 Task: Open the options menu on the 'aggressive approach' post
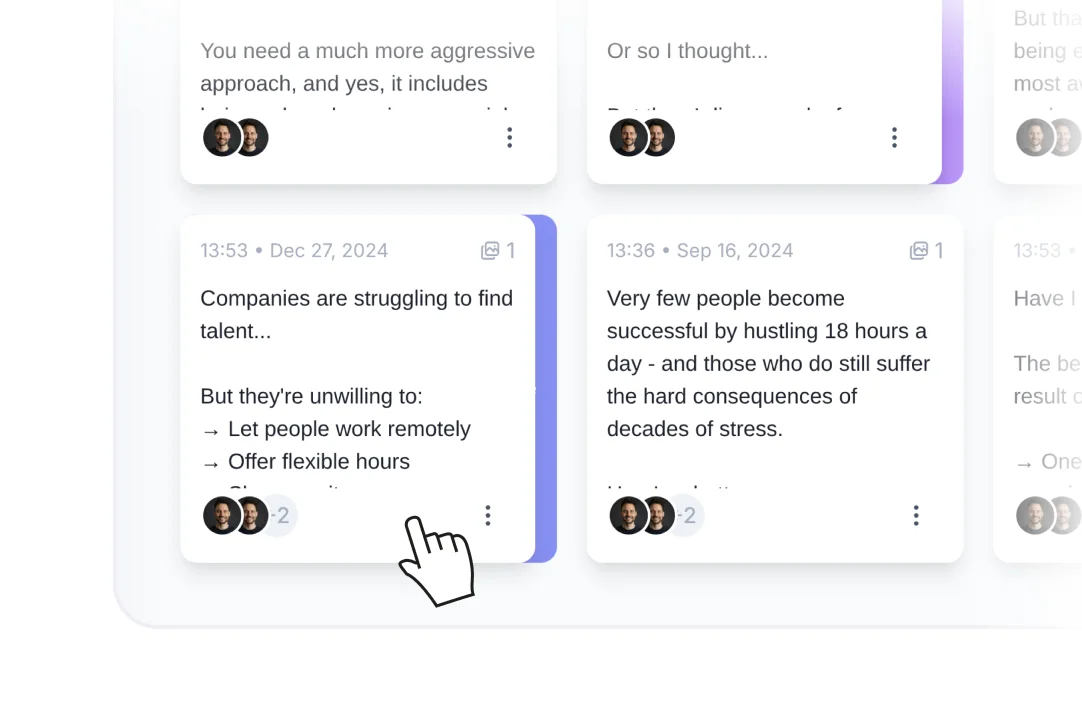(x=509, y=137)
